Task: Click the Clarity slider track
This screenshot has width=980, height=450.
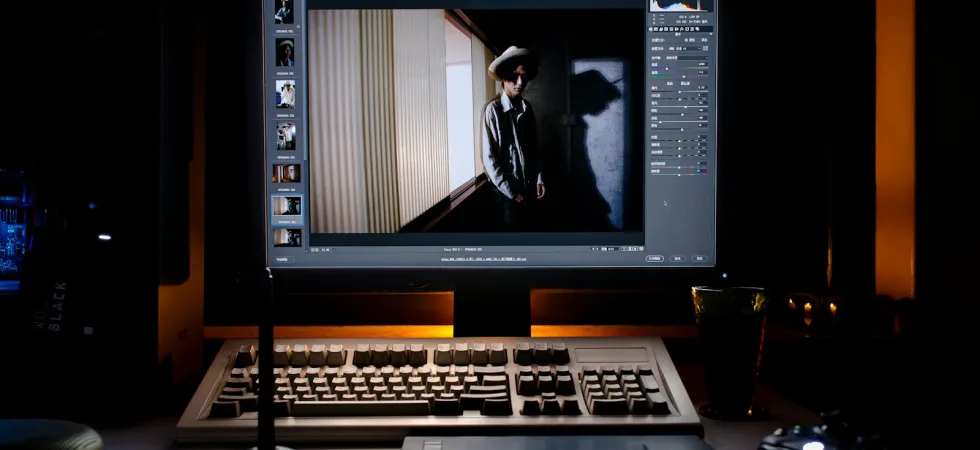Action: point(679,148)
